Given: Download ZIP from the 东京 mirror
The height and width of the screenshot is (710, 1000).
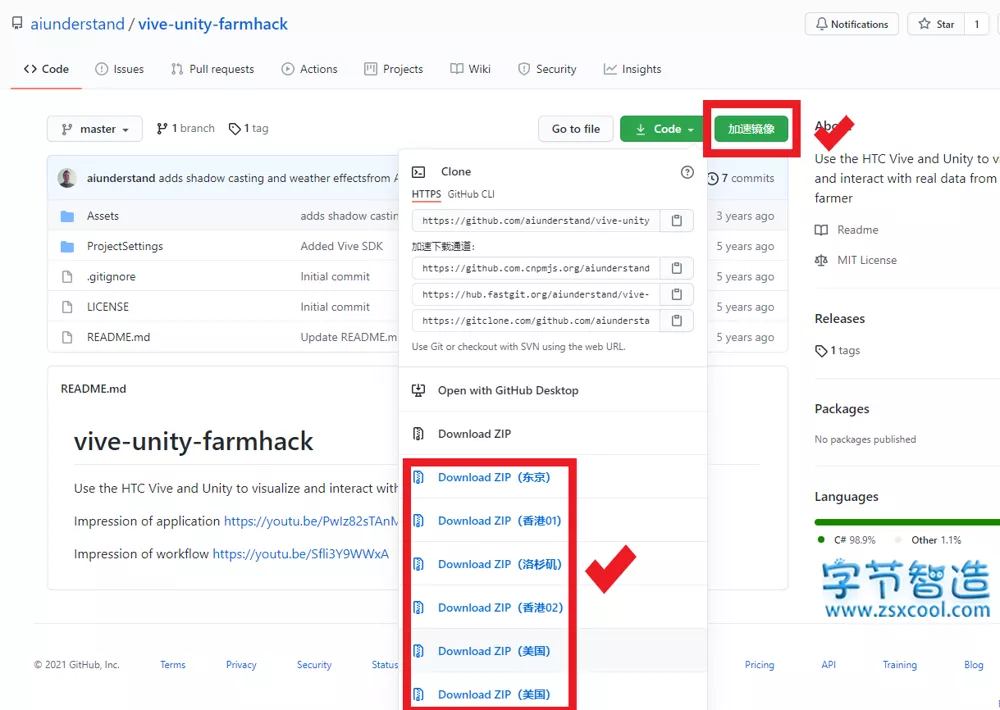Looking at the screenshot, I should [x=493, y=477].
